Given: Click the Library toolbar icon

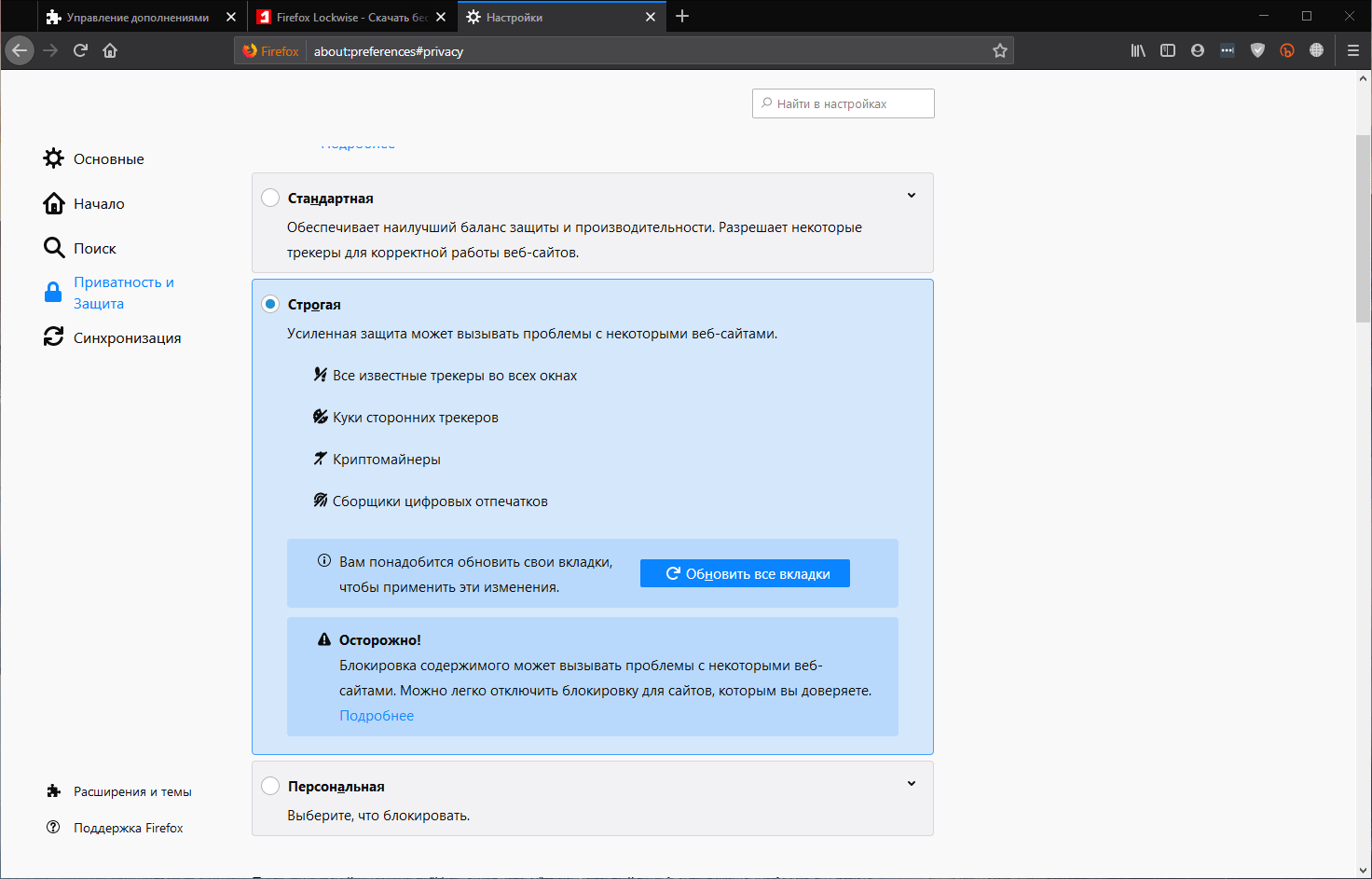Looking at the screenshot, I should (1137, 50).
